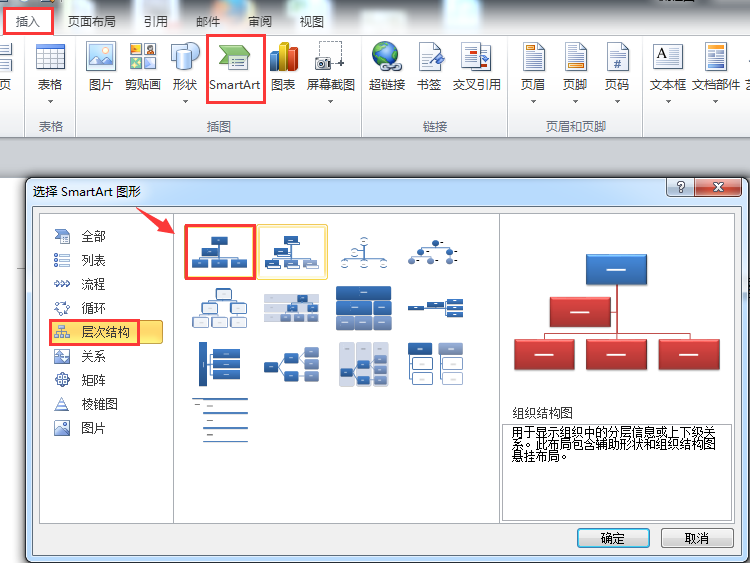750x563 pixels.
Task: Add a 书签 bookmark
Action: (x=429, y=67)
